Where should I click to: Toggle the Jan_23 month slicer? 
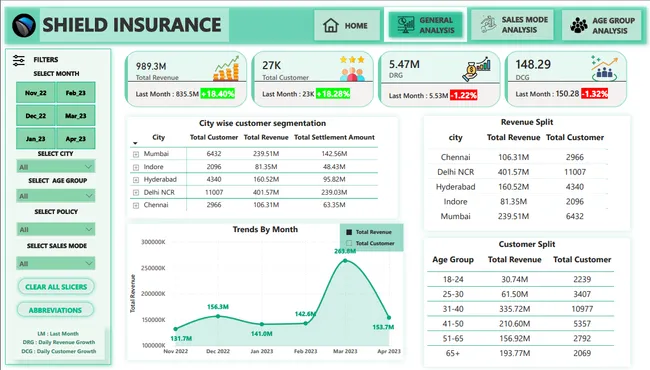pos(35,138)
